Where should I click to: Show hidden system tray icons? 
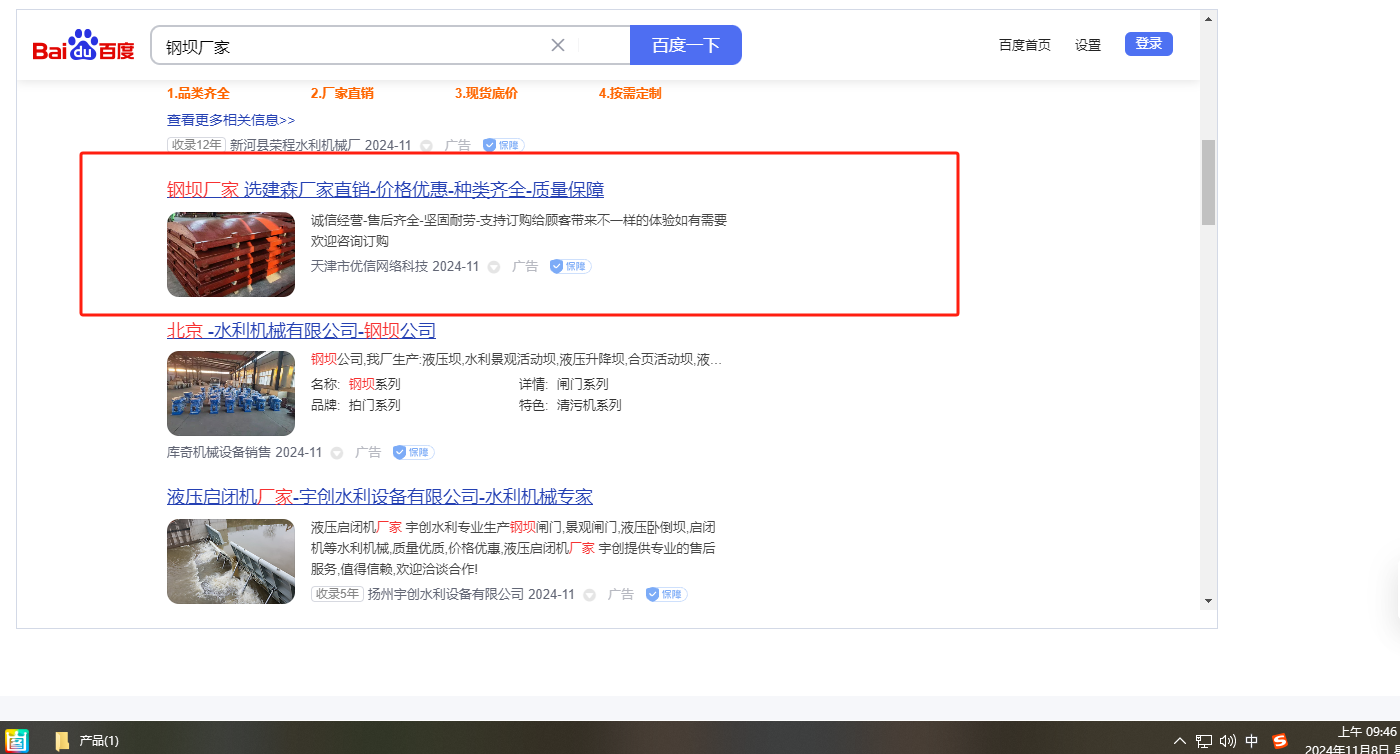(x=1180, y=741)
